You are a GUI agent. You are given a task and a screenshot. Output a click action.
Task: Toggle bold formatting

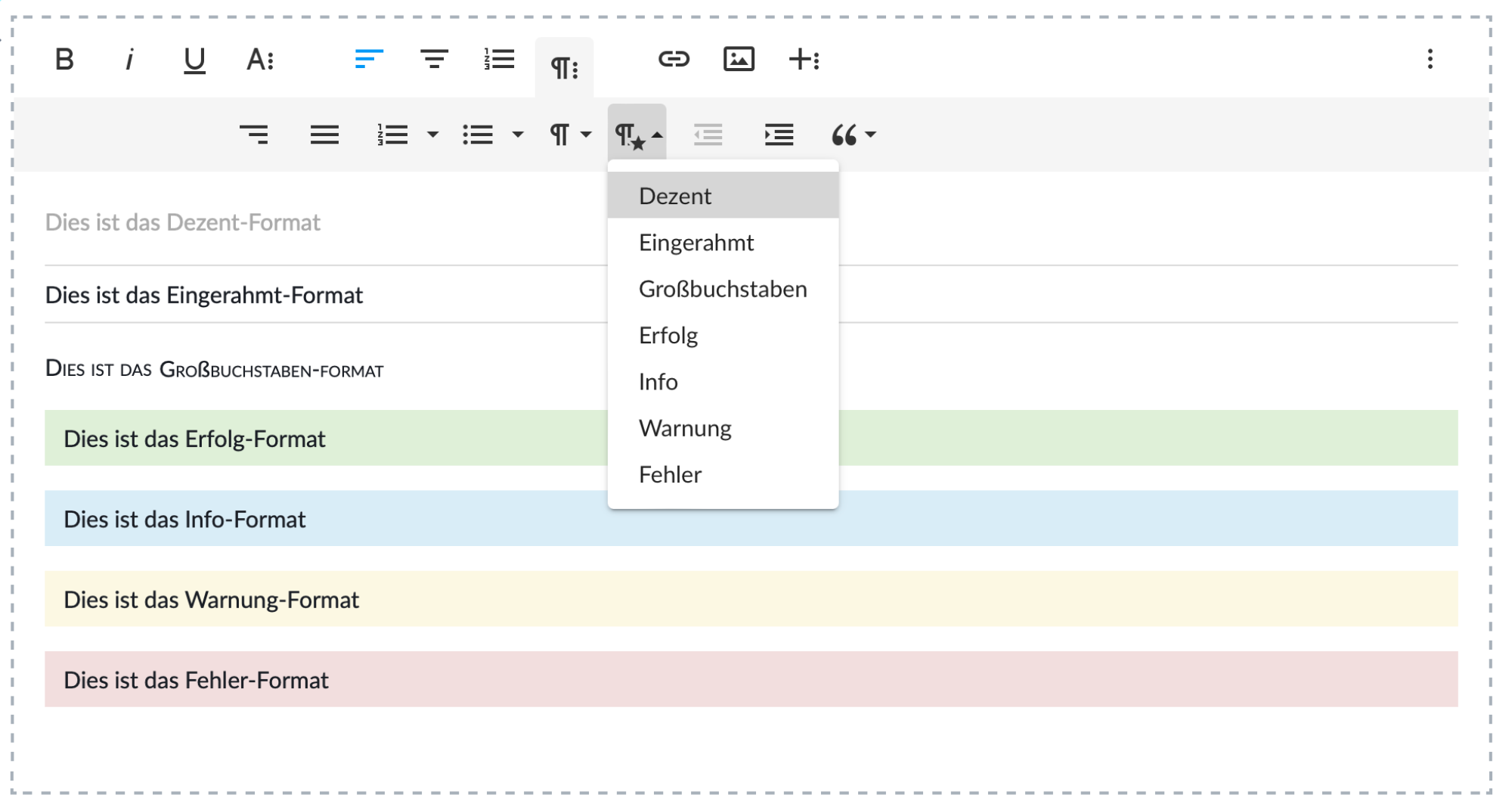click(64, 59)
